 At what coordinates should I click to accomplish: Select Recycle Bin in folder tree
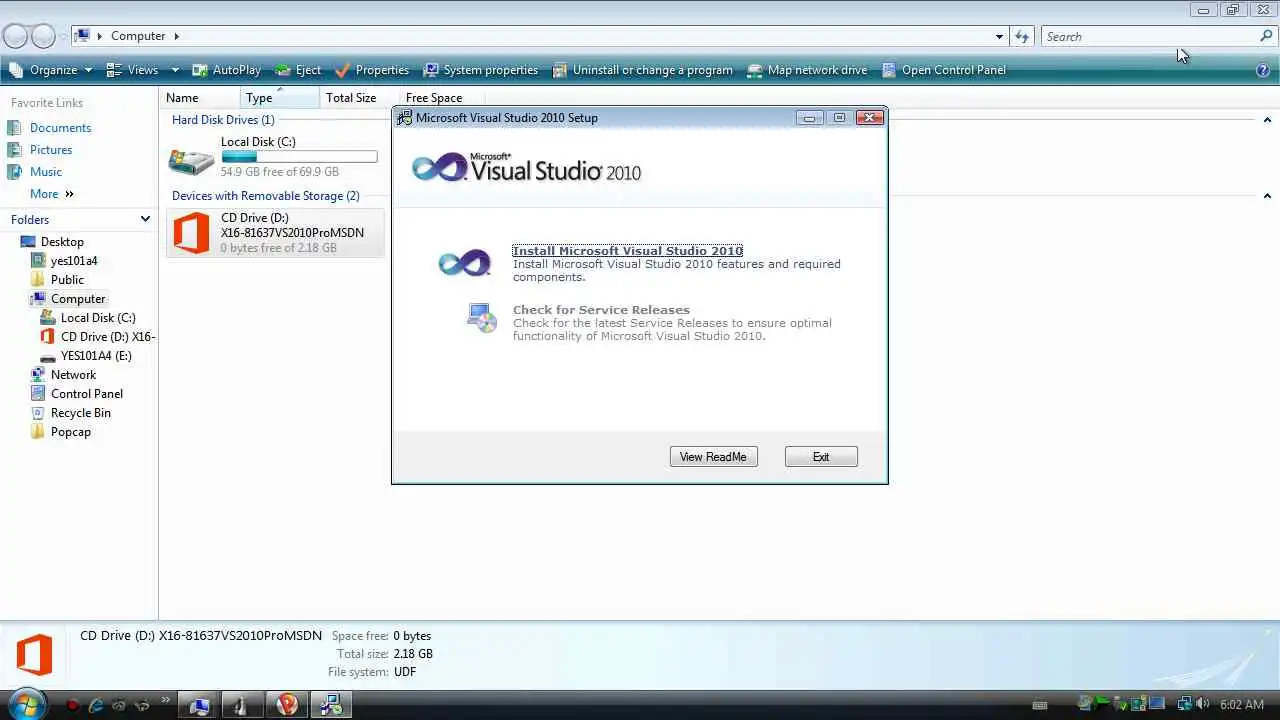pos(80,413)
